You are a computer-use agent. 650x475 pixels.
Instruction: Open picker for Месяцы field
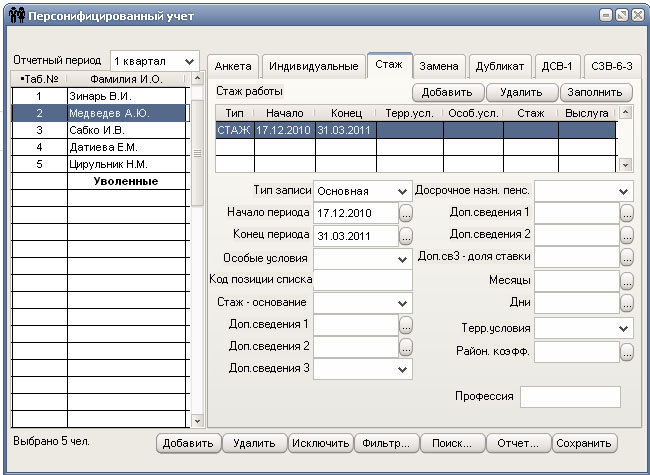tap(626, 281)
